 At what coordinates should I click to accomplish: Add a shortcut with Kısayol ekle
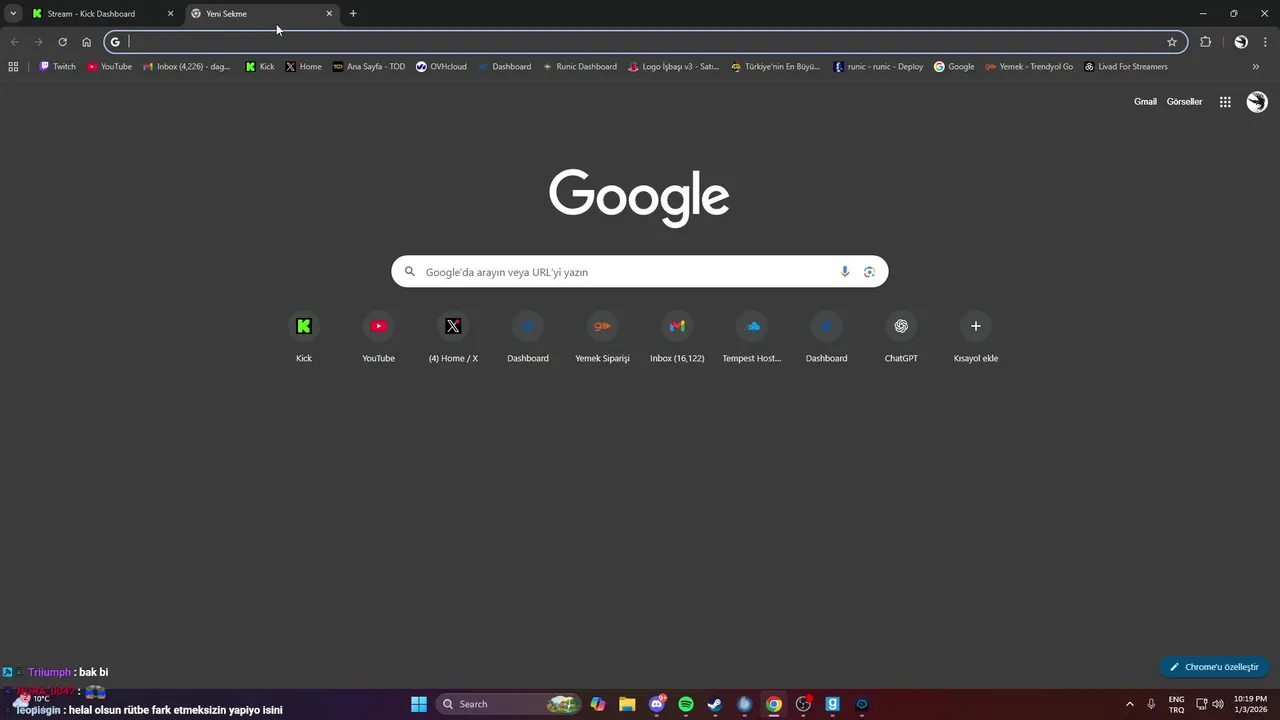976,337
